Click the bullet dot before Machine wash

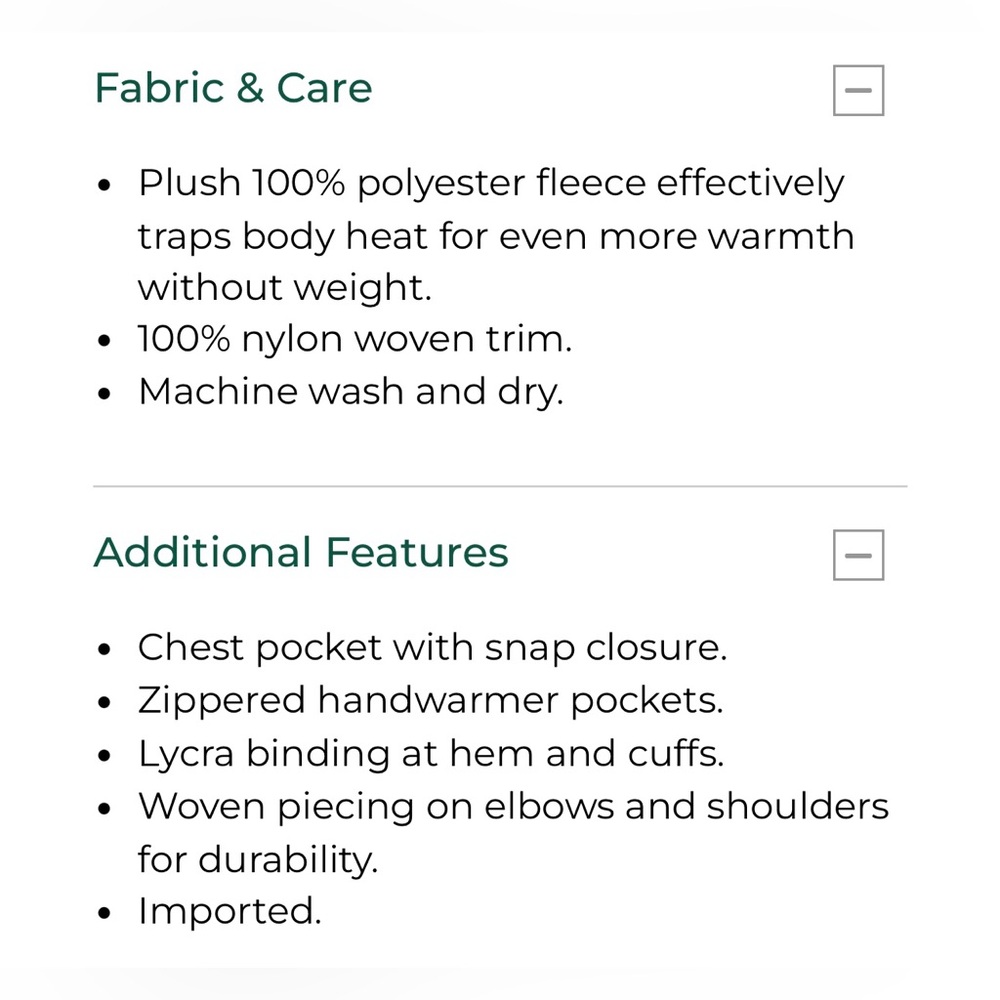[x=105, y=393]
